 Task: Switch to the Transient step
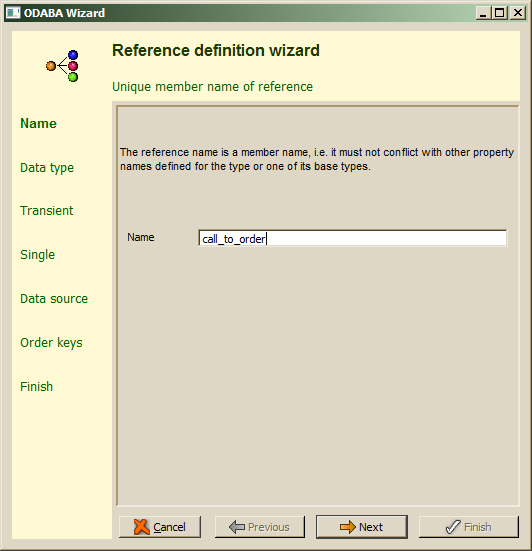pos(47,210)
